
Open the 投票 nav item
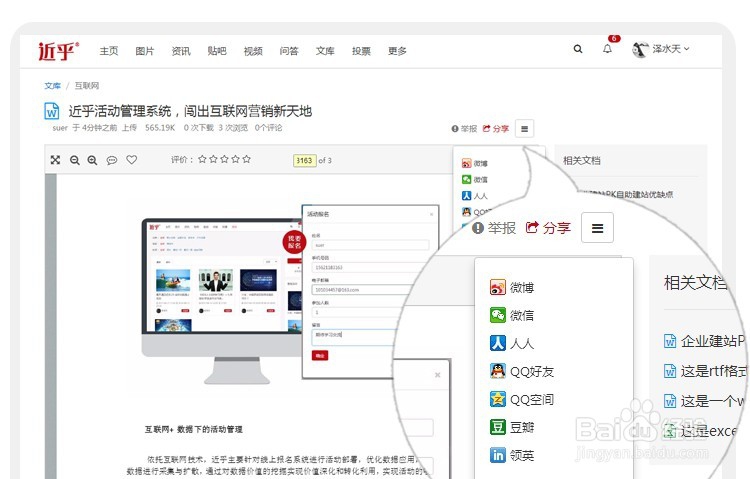[361, 51]
